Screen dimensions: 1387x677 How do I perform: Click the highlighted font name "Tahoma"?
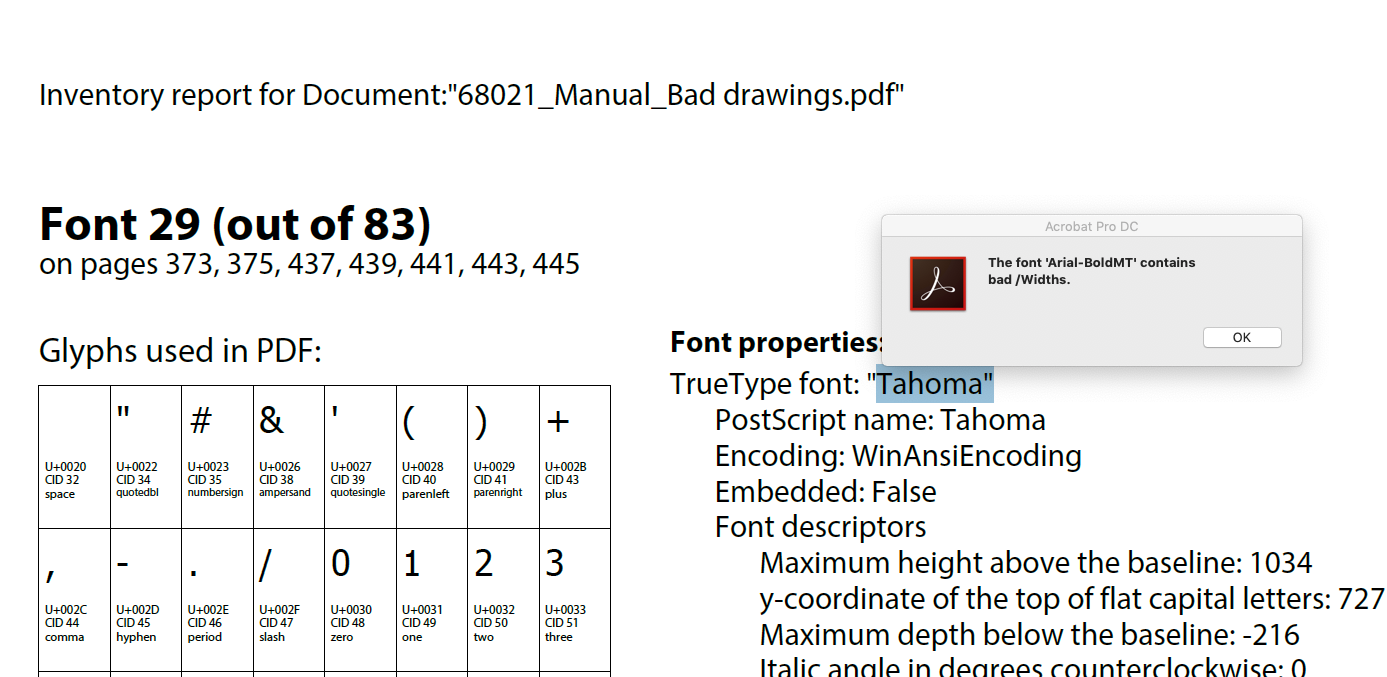click(935, 384)
